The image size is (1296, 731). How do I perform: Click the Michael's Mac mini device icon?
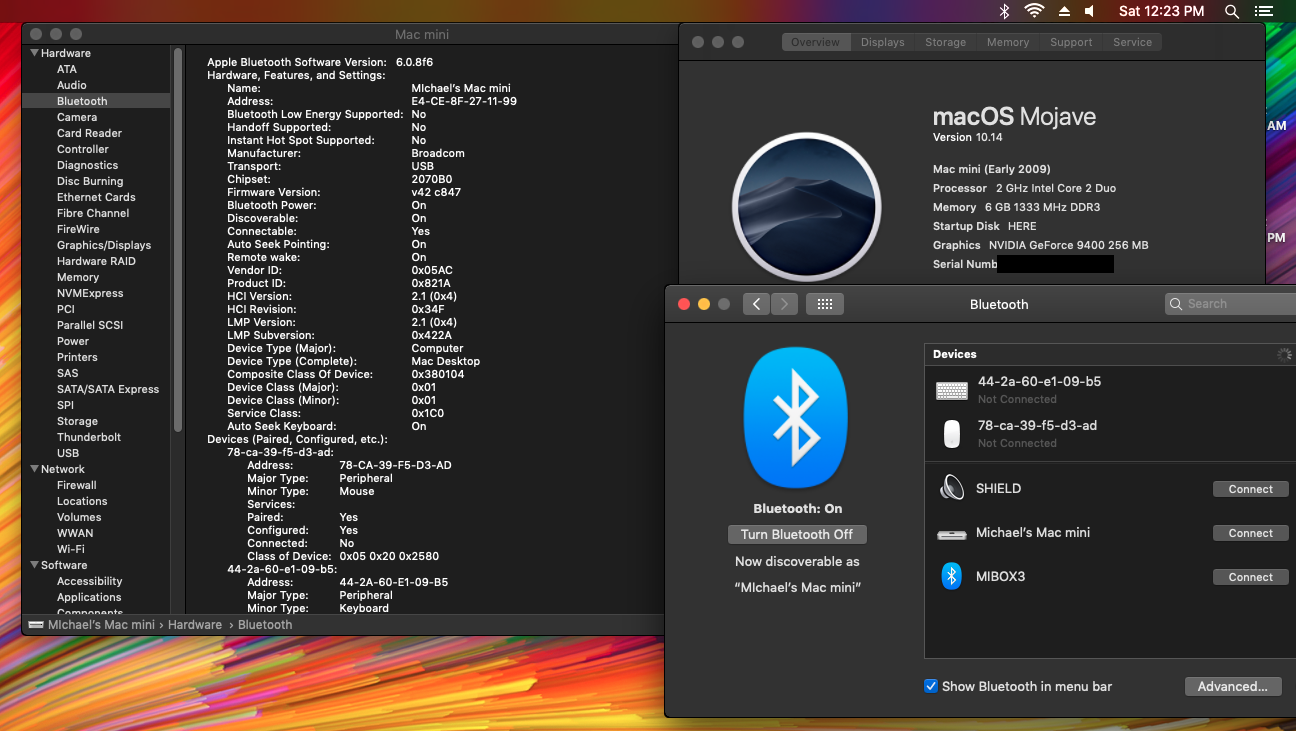[x=951, y=533]
